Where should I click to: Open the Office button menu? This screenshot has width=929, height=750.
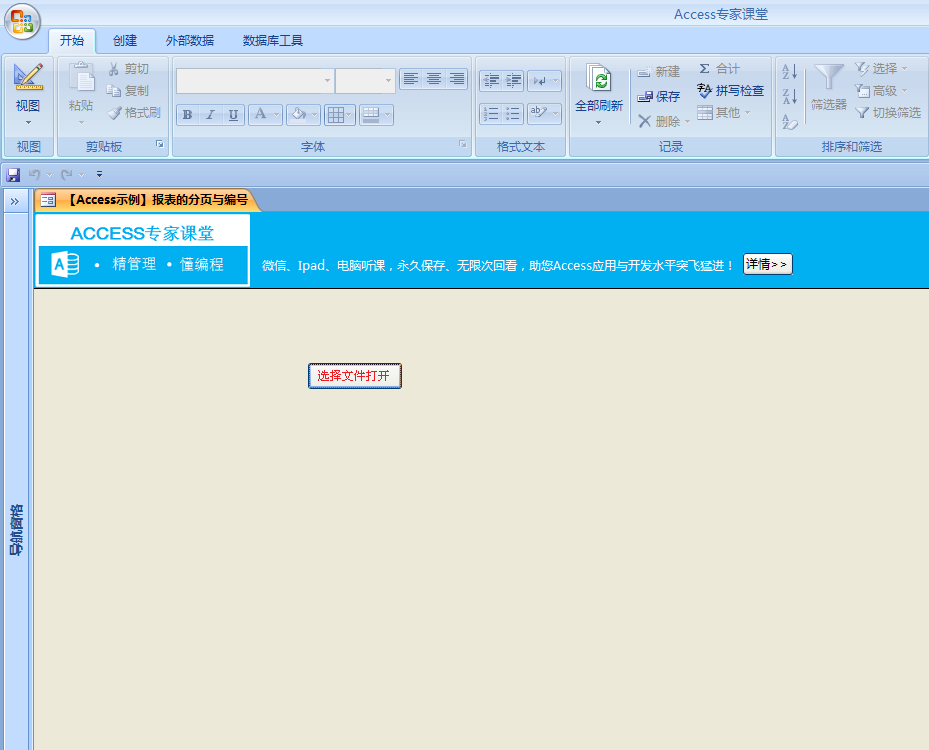(x=22, y=21)
